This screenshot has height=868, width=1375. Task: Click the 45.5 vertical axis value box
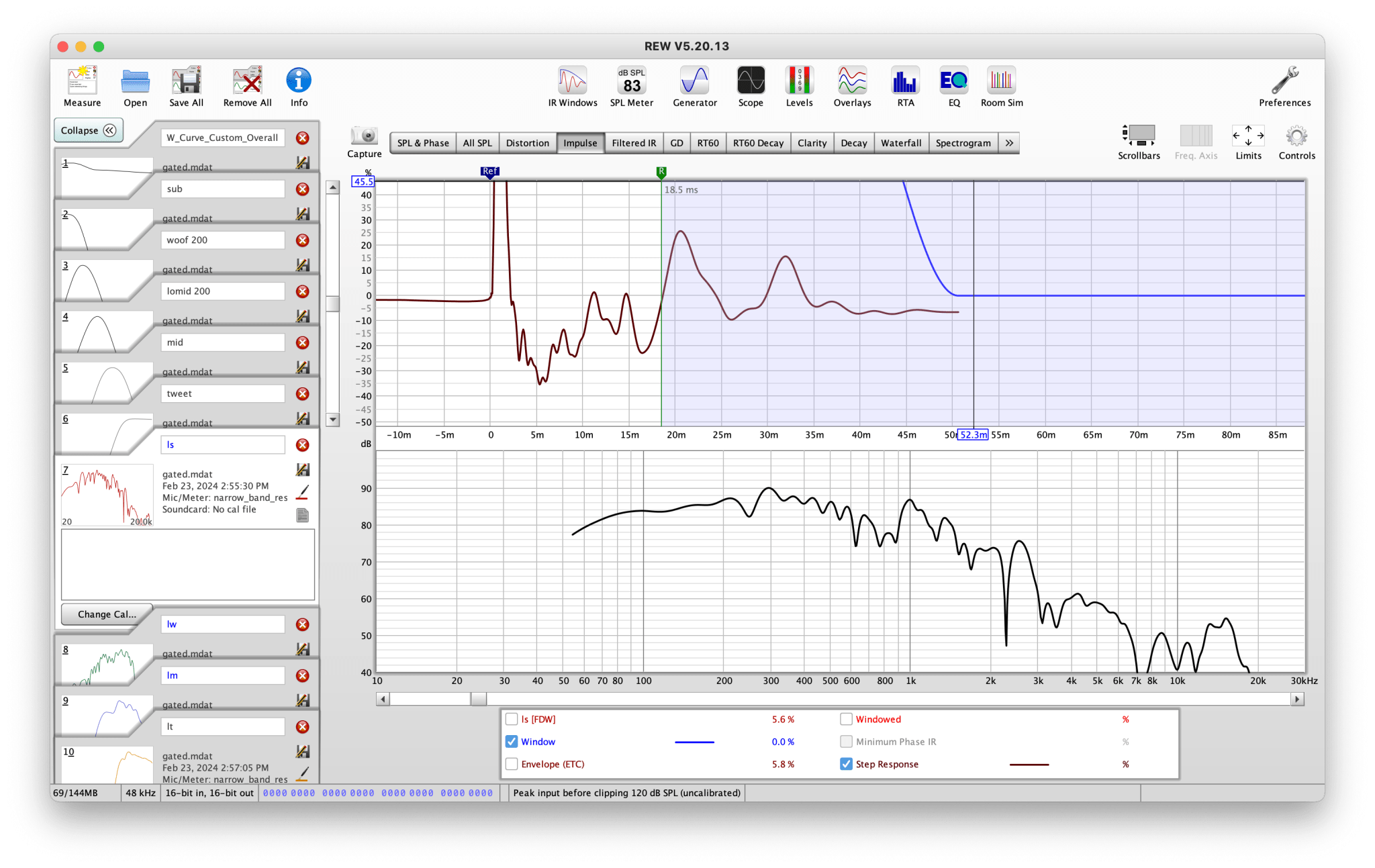coord(363,182)
